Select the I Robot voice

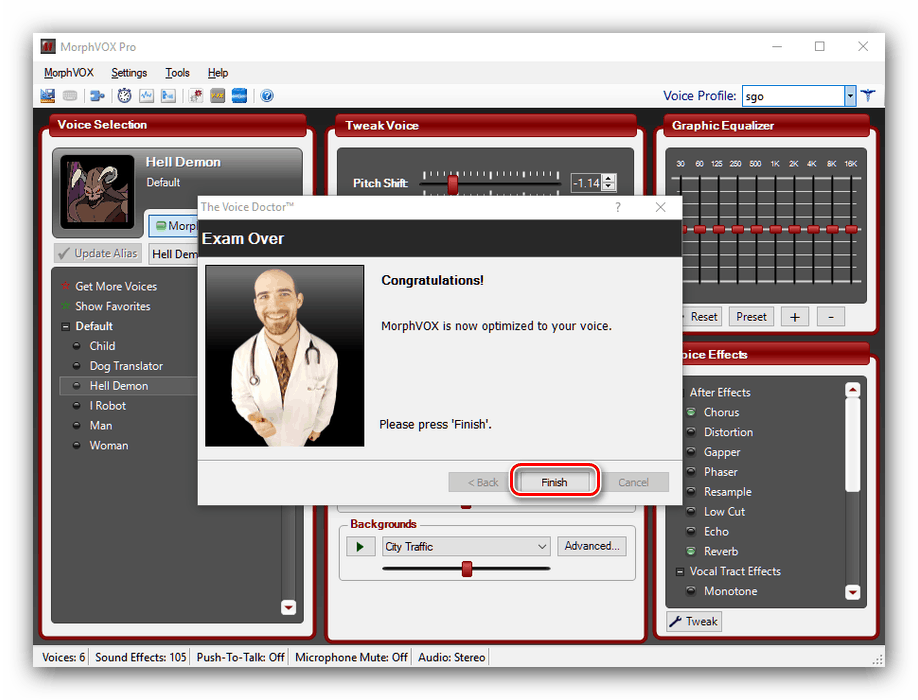108,406
